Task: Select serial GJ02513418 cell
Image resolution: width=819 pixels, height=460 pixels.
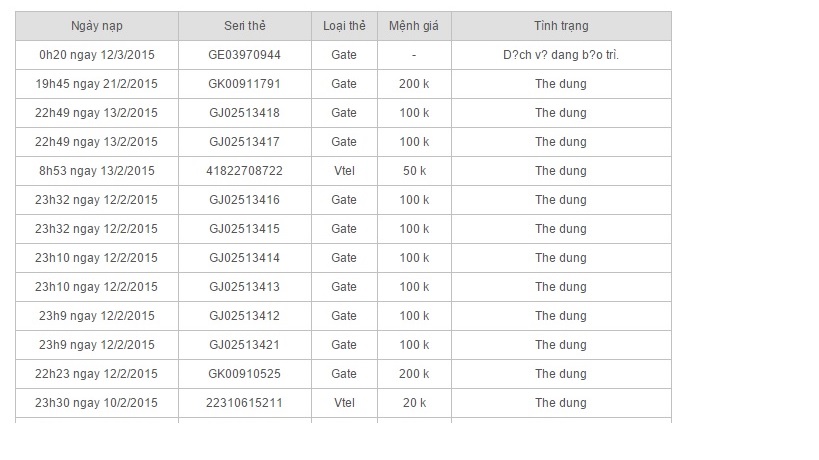Action: pos(244,113)
